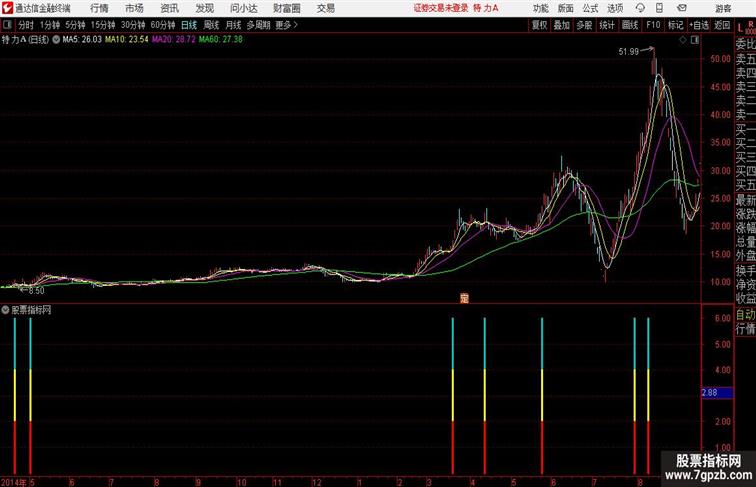The image size is (756, 487).
Task: Expand the 更多 periods chevron
Action: pyautogui.click(x=296, y=25)
